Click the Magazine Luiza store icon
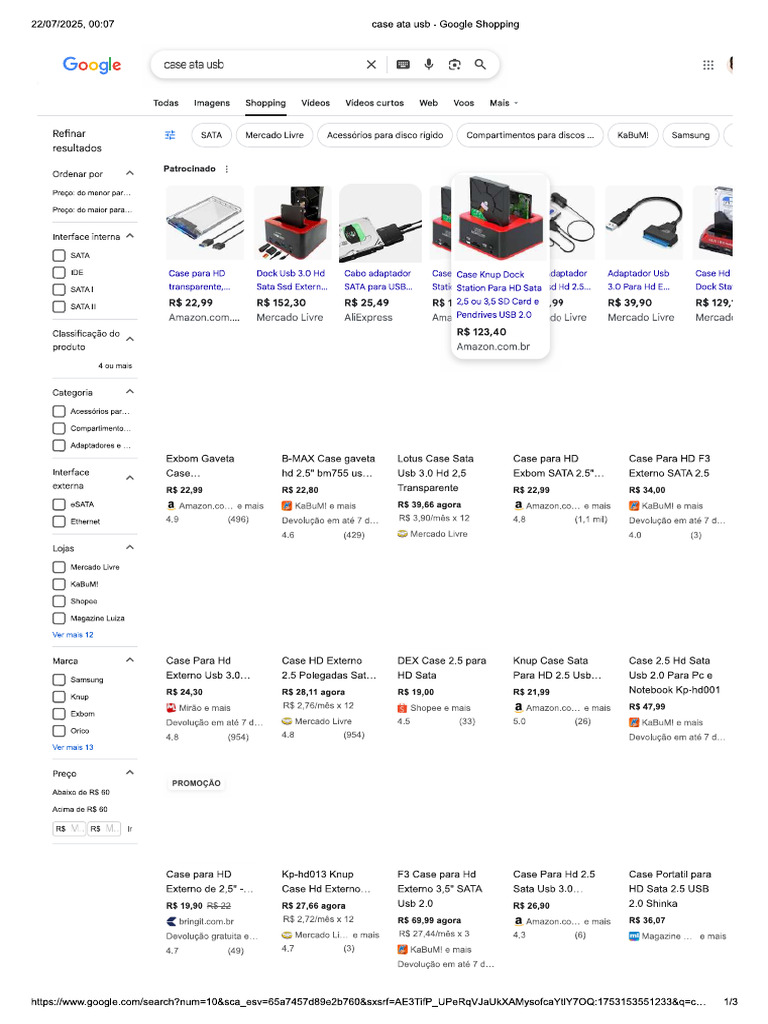 pos(633,936)
